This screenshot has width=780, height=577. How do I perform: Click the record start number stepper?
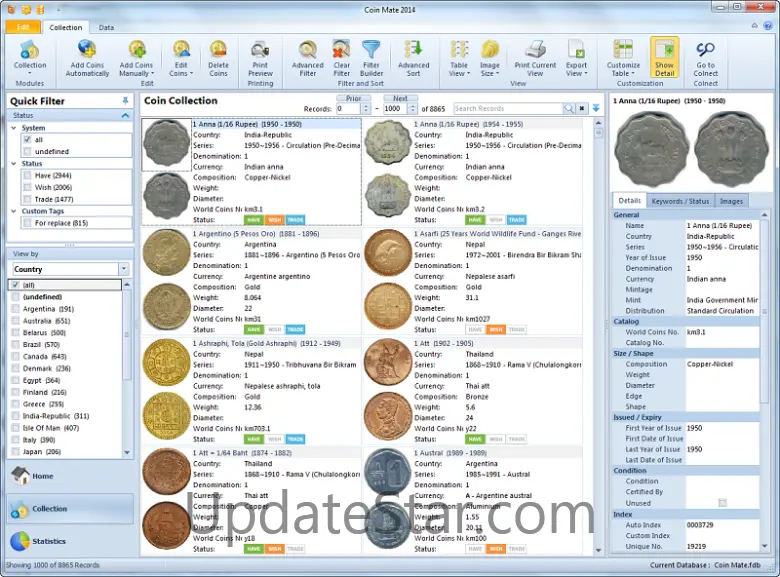366,108
